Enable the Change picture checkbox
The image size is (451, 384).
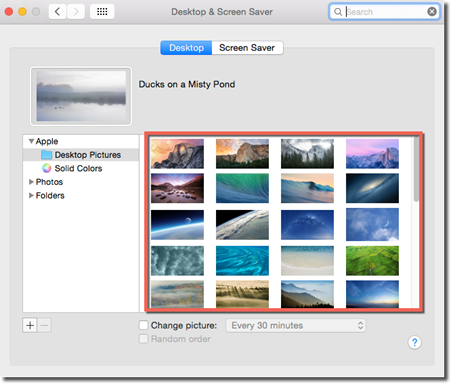pos(143,325)
